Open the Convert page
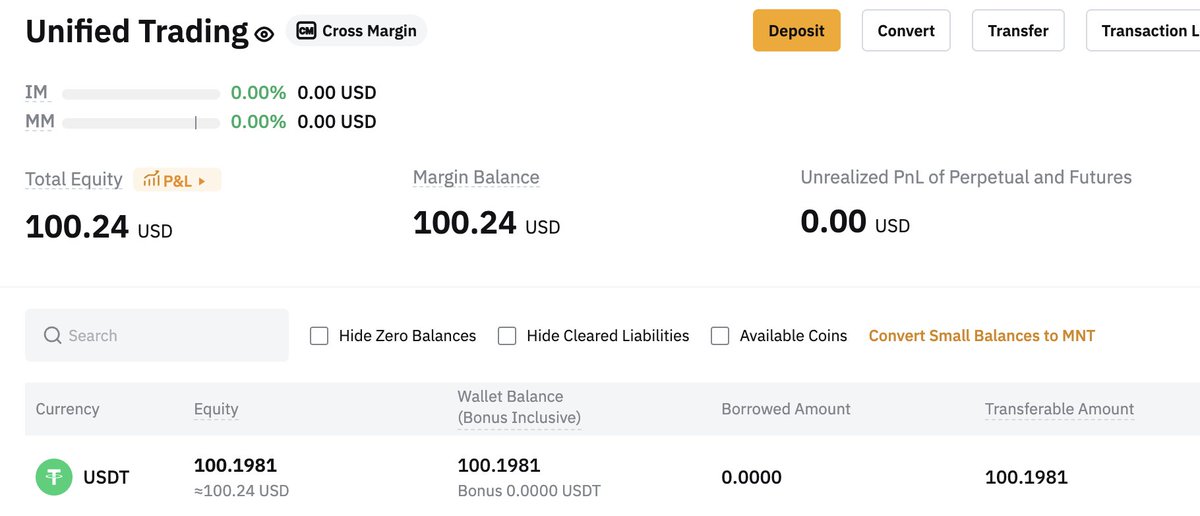The height and width of the screenshot is (516, 1200). tap(906, 31)
